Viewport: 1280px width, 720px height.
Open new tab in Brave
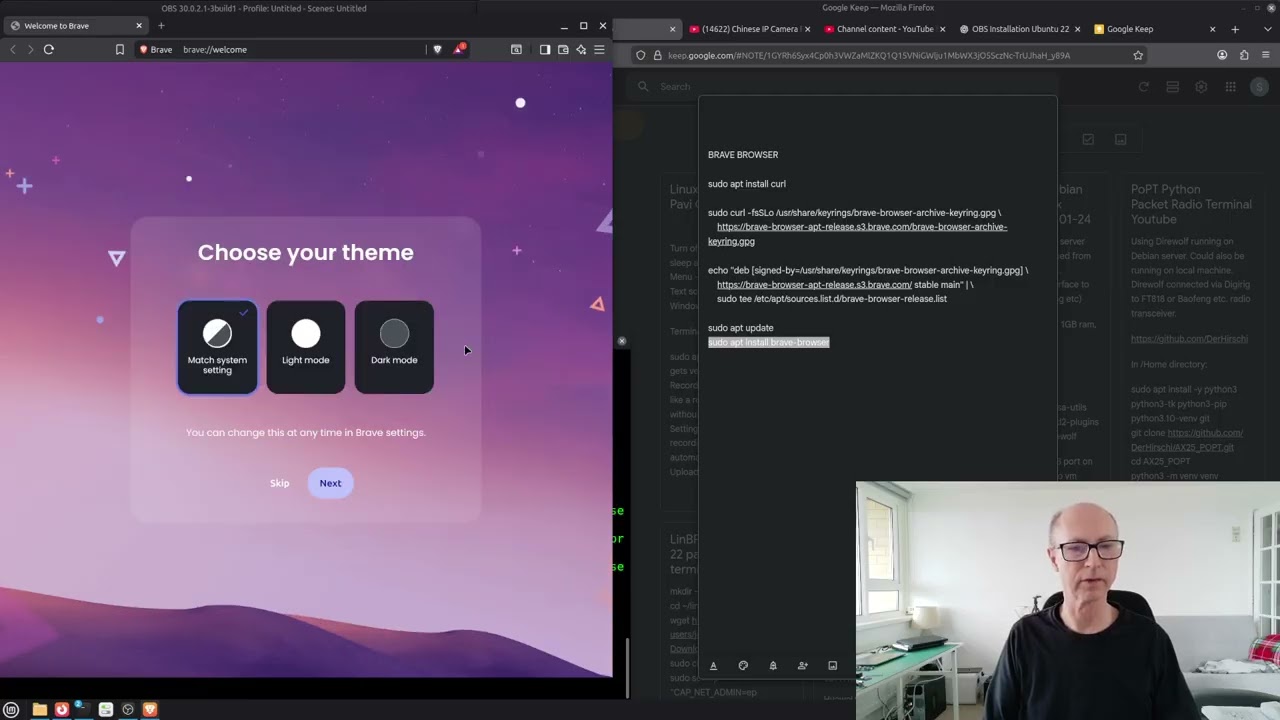tap(161, 26)
